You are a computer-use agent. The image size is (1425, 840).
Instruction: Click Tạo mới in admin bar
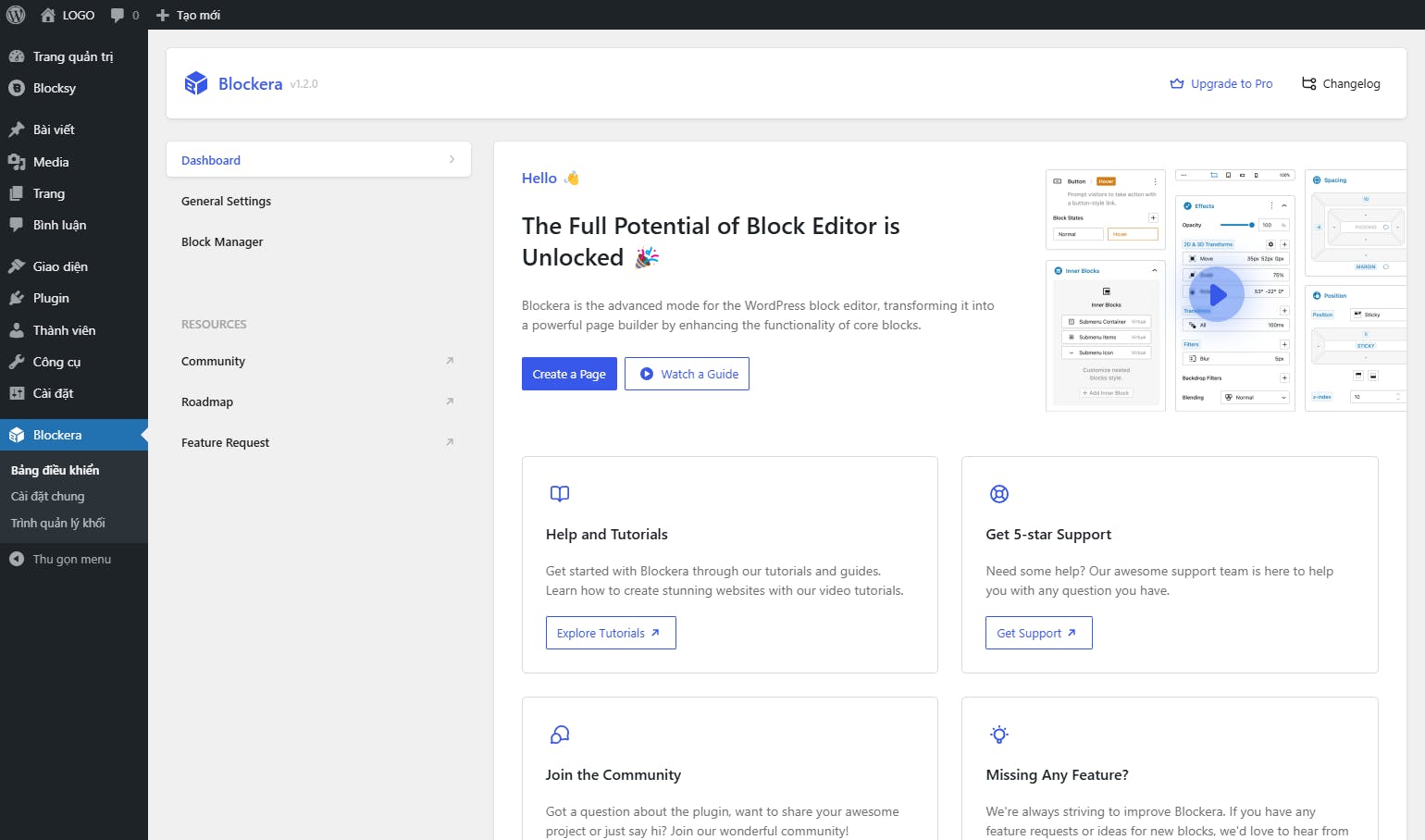[x=188, y=15]
